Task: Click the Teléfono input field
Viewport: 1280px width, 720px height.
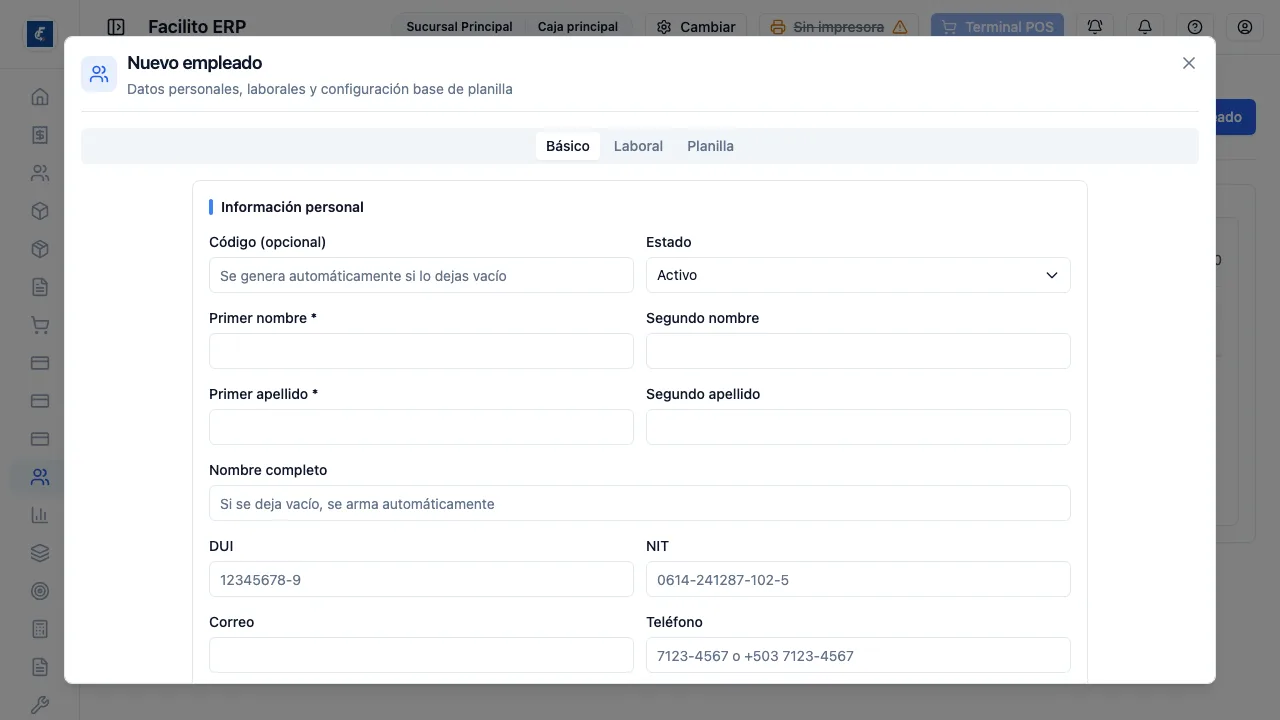Action: 858,655
